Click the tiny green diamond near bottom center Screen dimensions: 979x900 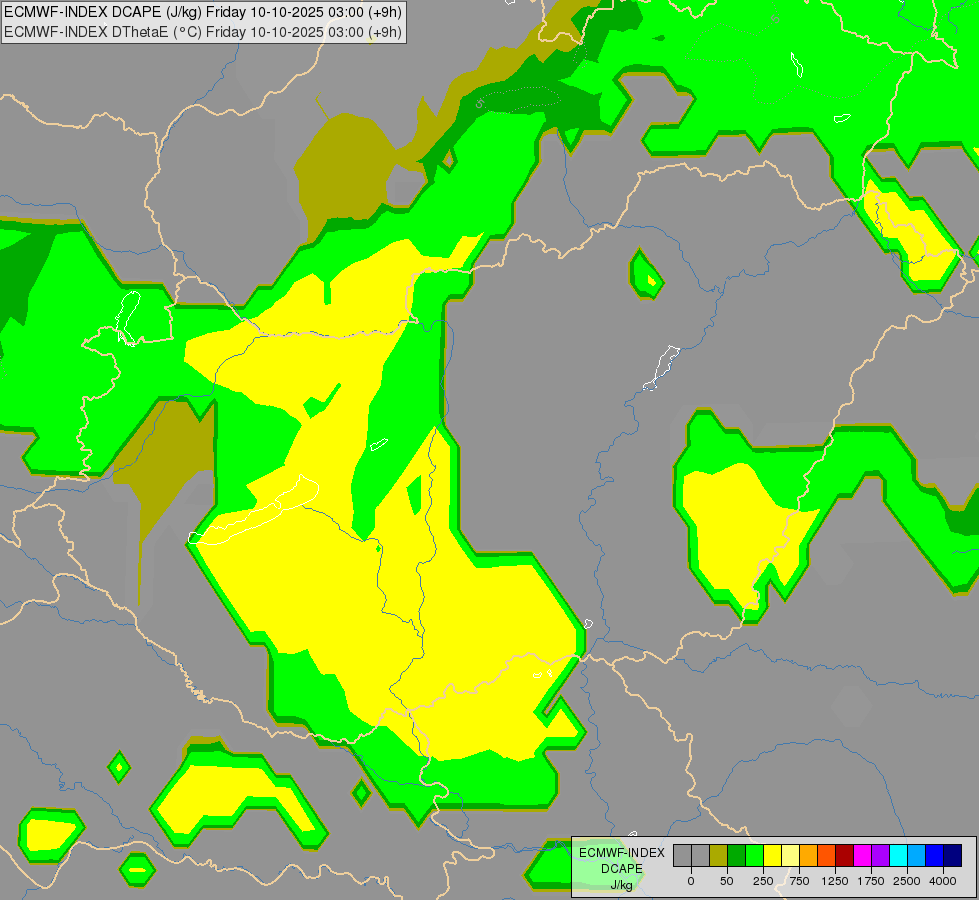[361, 793]
